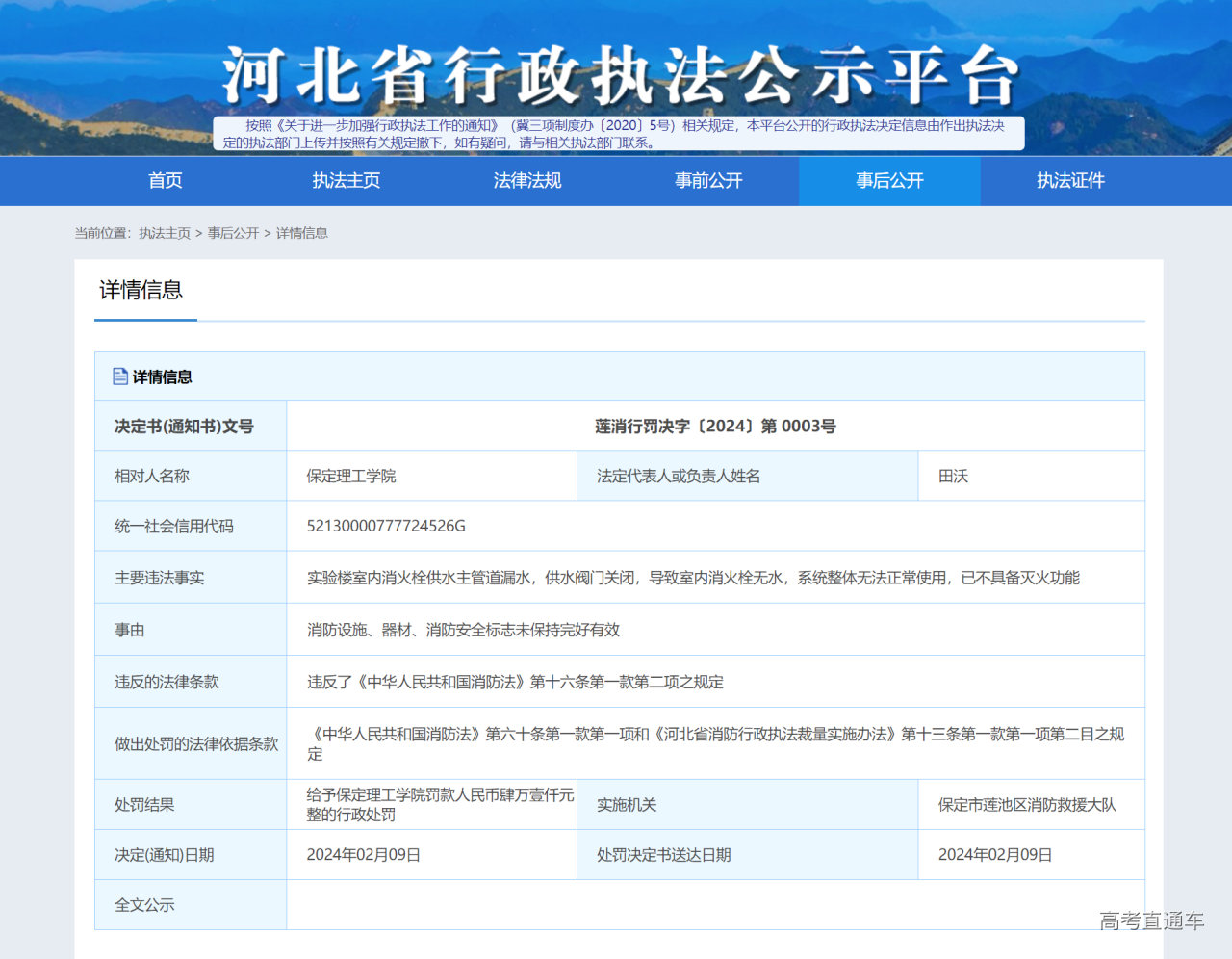Click the 河北省行政执法公示平台 site title banner

[x=619, y=75]
